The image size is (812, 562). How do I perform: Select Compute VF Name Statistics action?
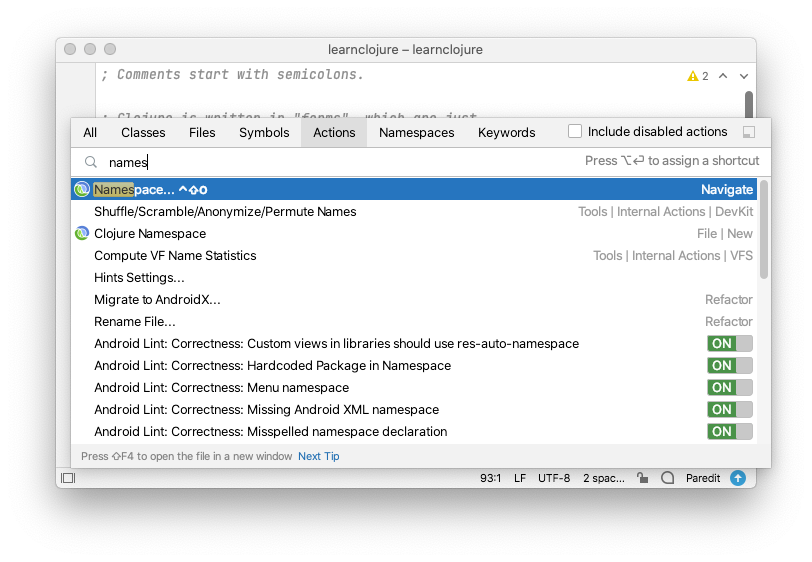(414, 256)
